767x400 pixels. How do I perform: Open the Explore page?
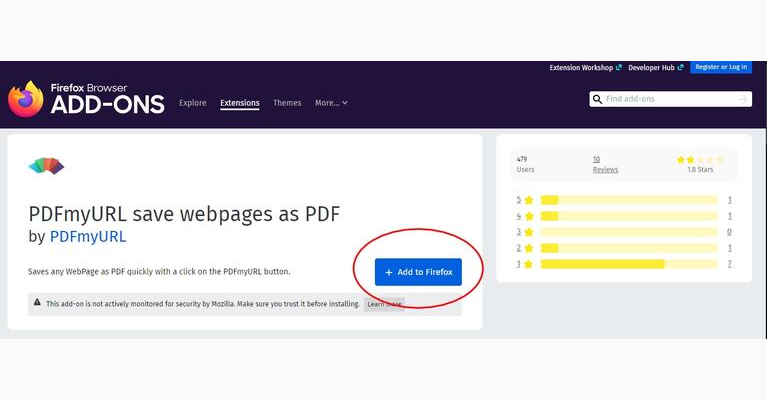193,103
